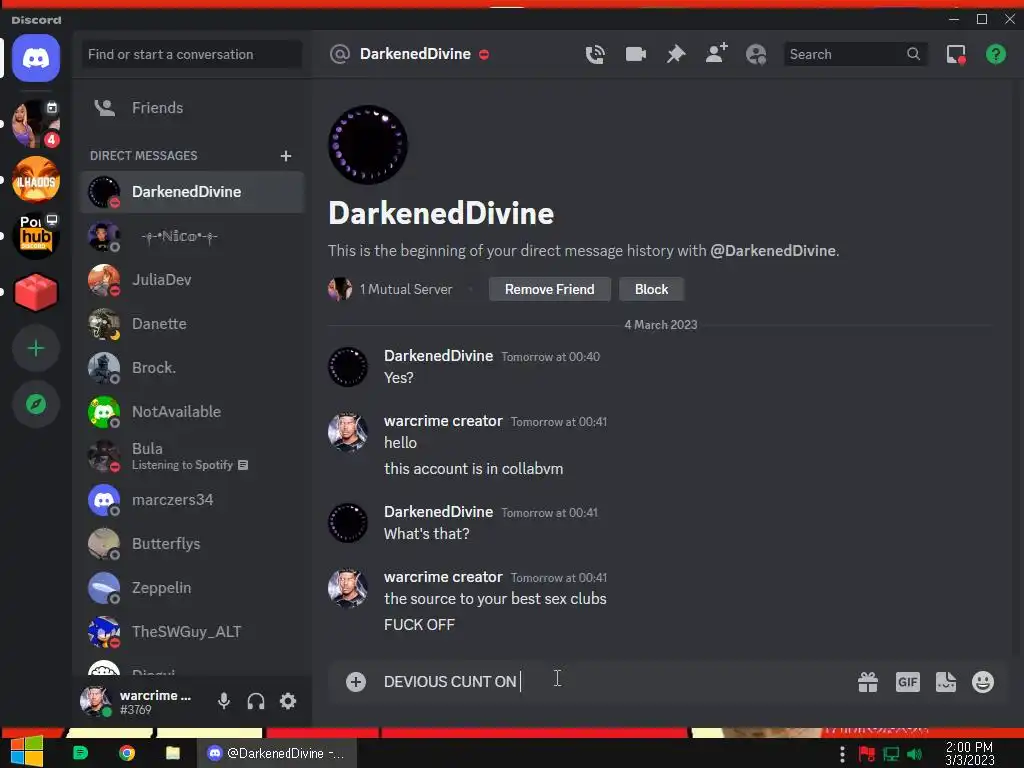Open Discord home direct messages button
This screenshot has width=1024, height=768.
pos(36,59)
